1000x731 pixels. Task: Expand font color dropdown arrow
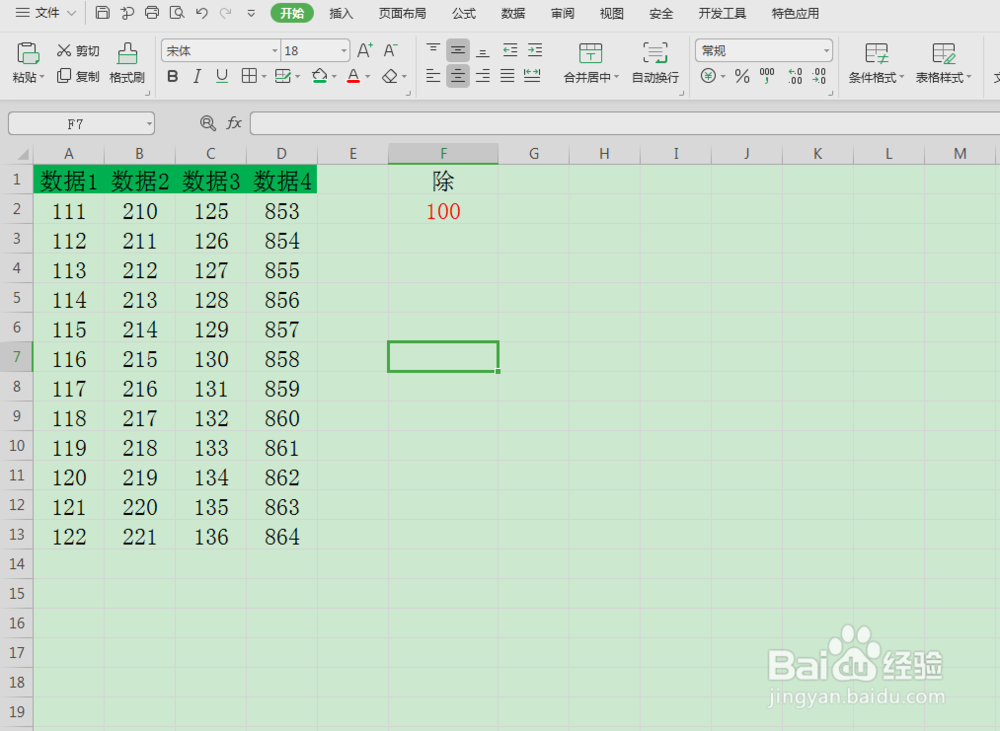pyautogui.click(x=367, y=77)
